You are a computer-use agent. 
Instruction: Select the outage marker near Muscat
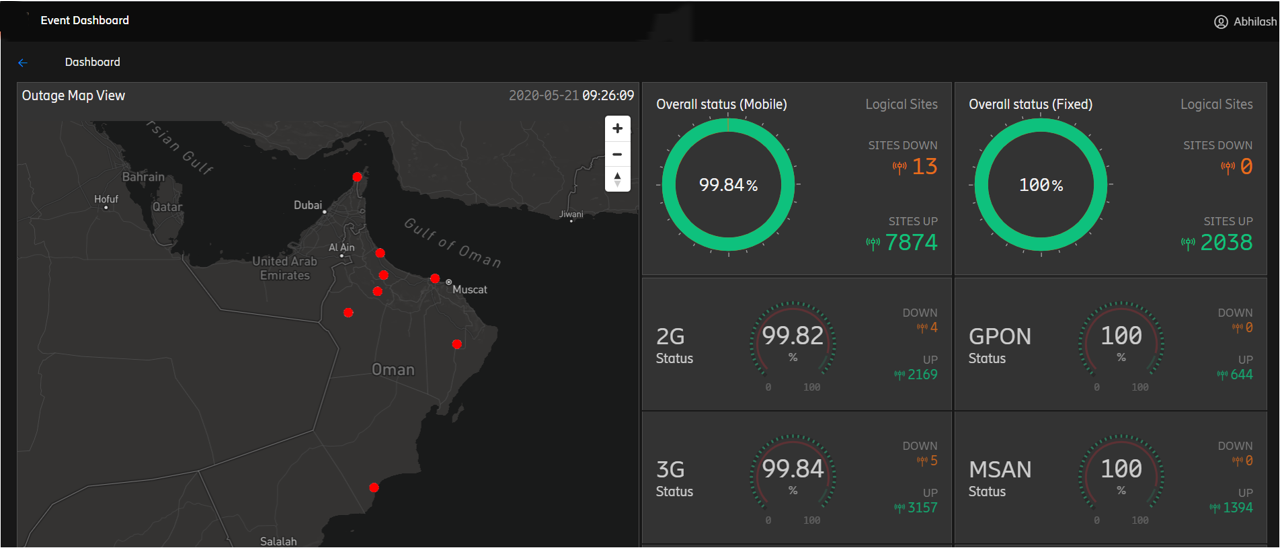[x=435, y=279]
